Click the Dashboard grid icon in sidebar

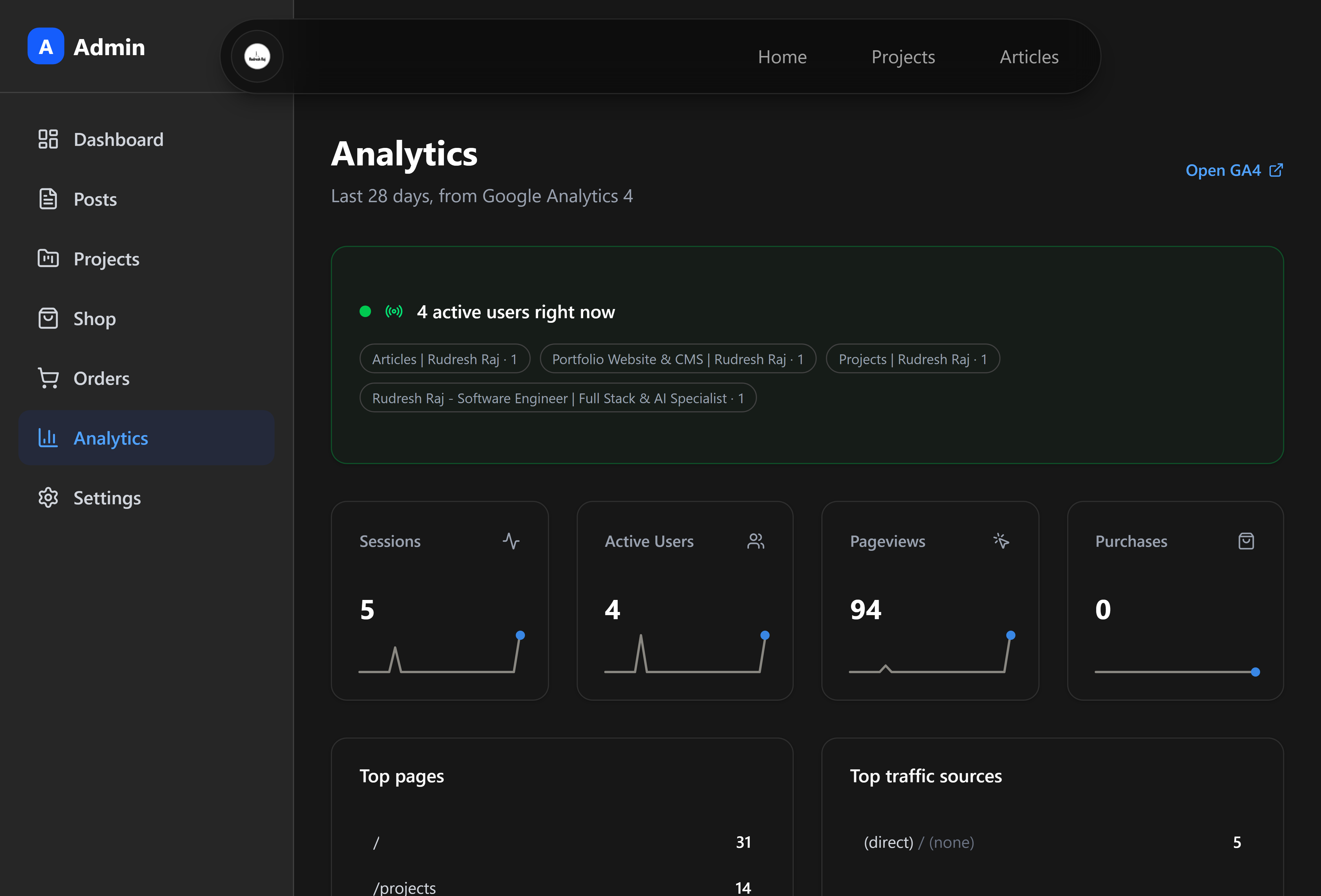pos(48,139)
